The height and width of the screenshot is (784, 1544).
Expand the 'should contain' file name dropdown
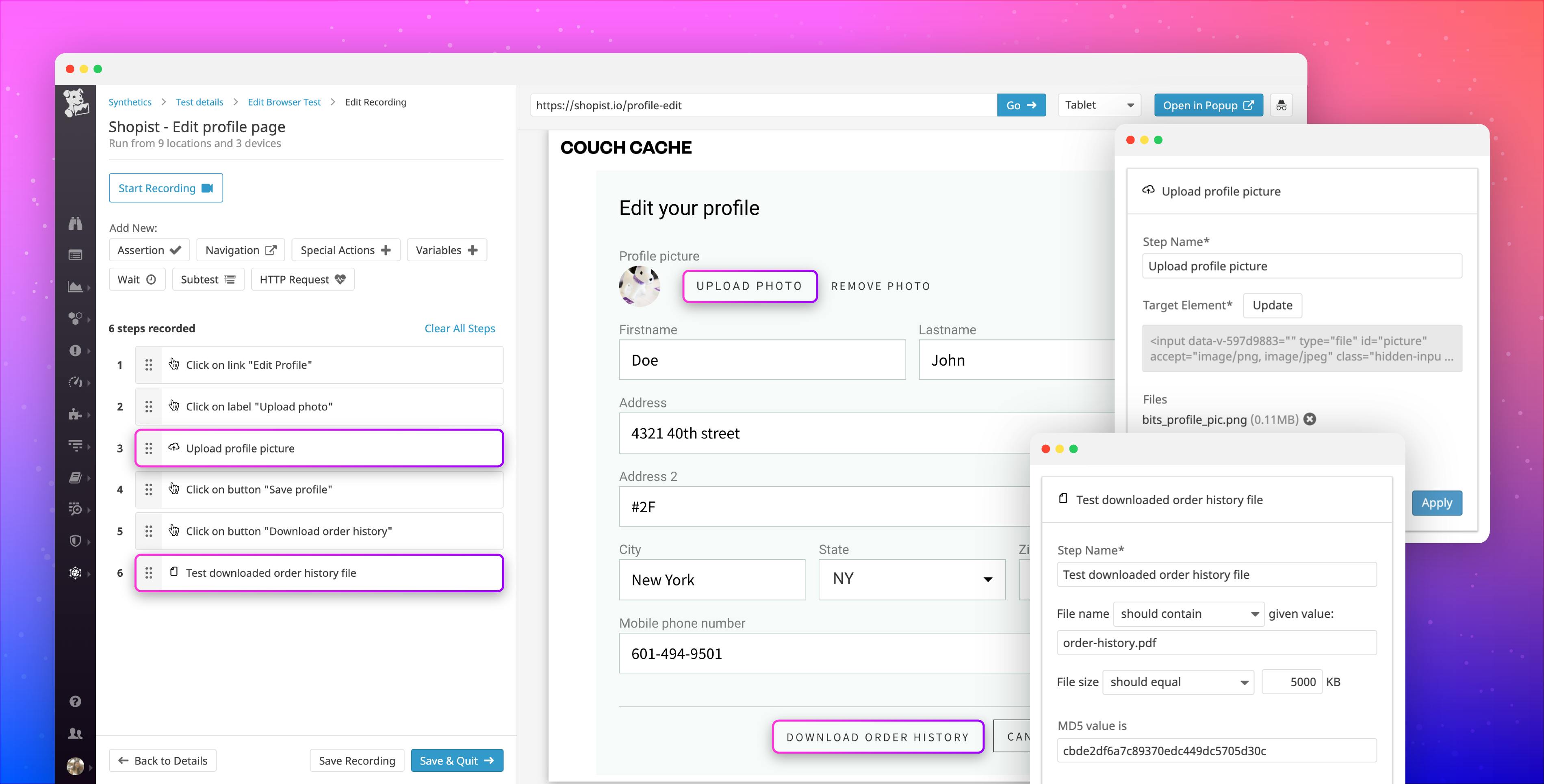tap(1188, 613)
